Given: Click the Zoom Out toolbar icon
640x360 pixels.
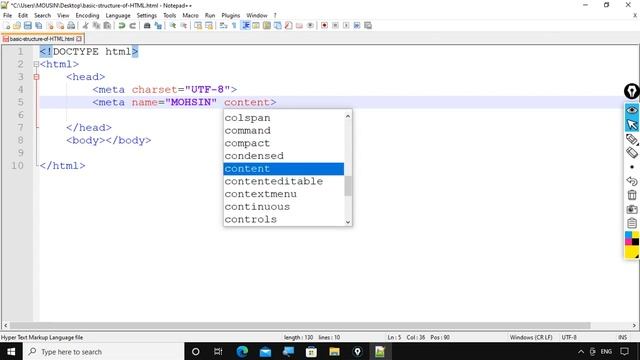Looking at the screenshot, I should coord(184,25).
